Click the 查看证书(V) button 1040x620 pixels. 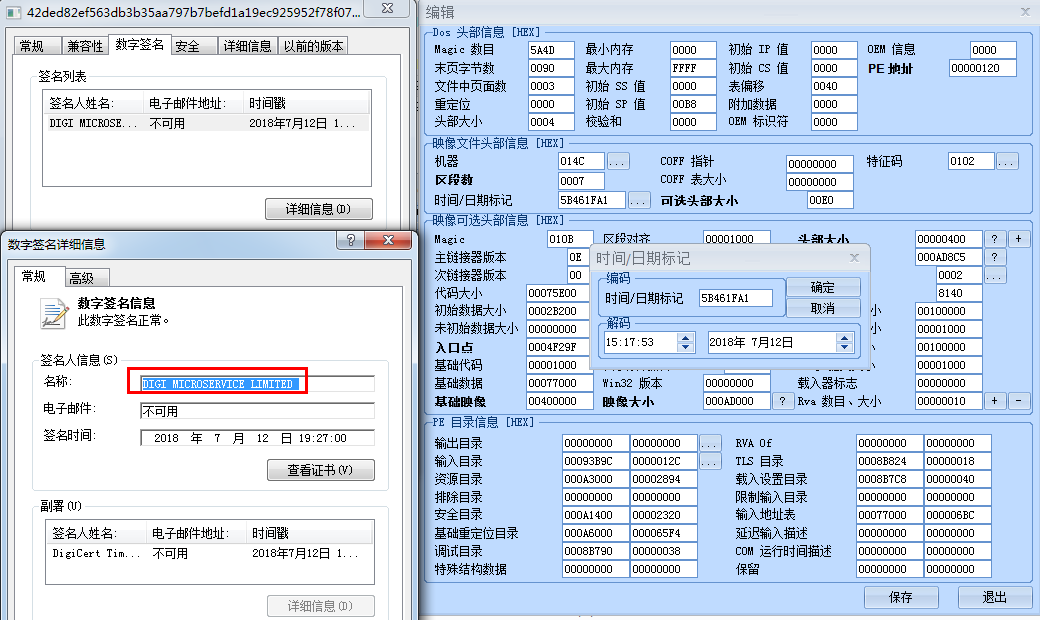tap(320, 470)
